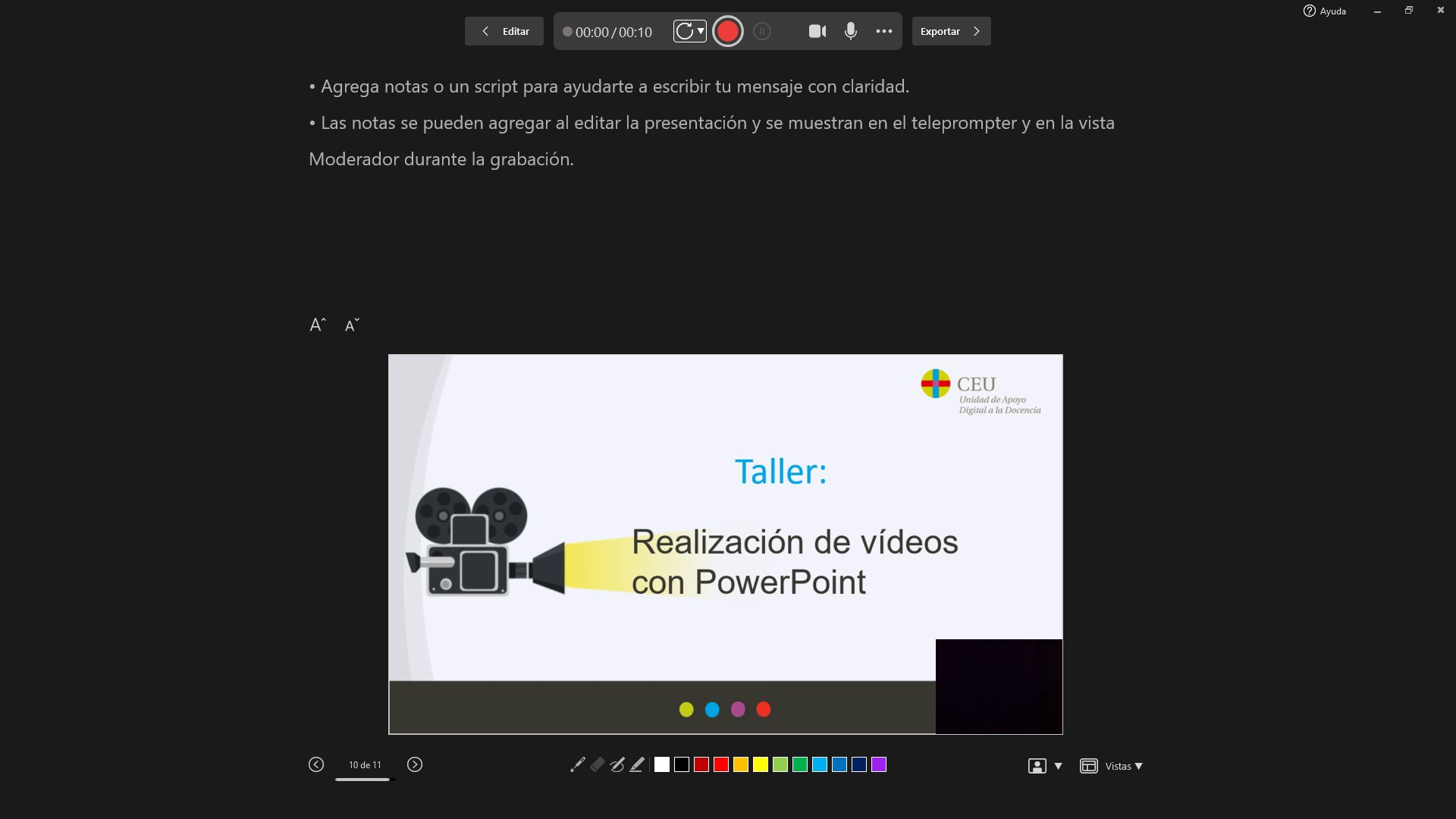Image resolution: width=1456 pixels, height=819 pixels.
Task: Open more recording options
Action: click(x=883, y=31)
